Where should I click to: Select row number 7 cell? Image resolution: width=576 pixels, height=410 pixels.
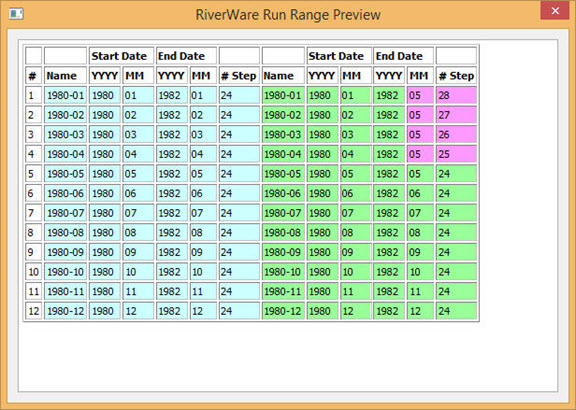33,213
